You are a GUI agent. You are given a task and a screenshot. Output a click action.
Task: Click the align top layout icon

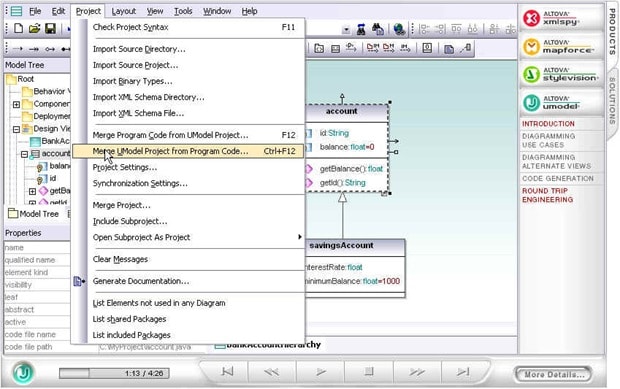click(456, 29)
